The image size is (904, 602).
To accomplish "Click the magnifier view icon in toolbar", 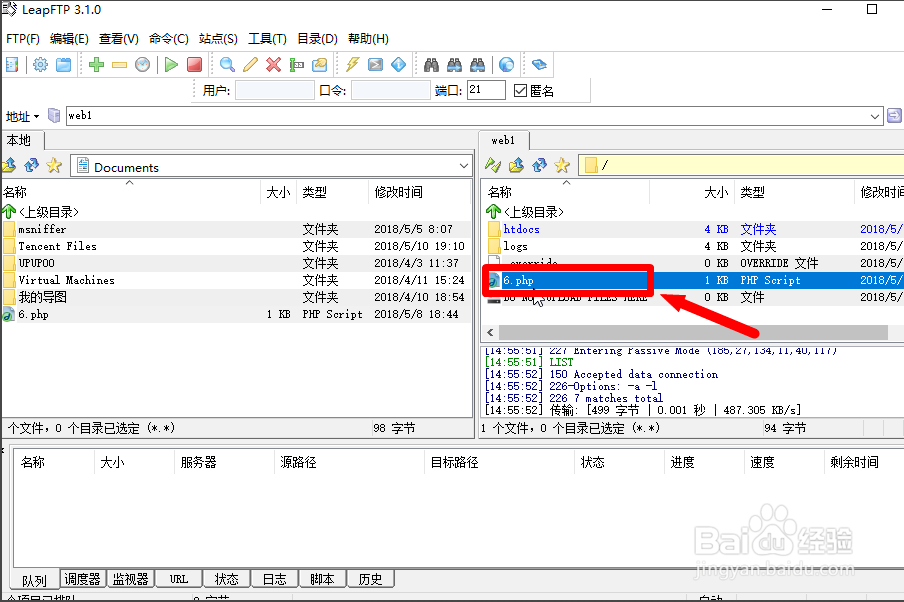I will pos(227,65).
